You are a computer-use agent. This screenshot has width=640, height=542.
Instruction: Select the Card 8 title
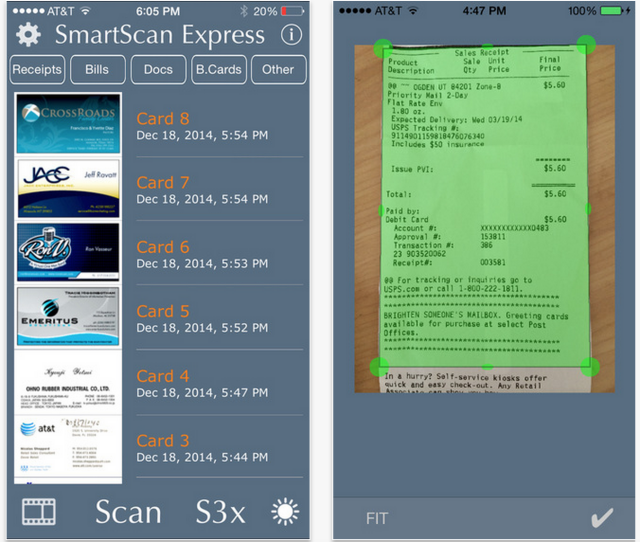coord(163,119)
